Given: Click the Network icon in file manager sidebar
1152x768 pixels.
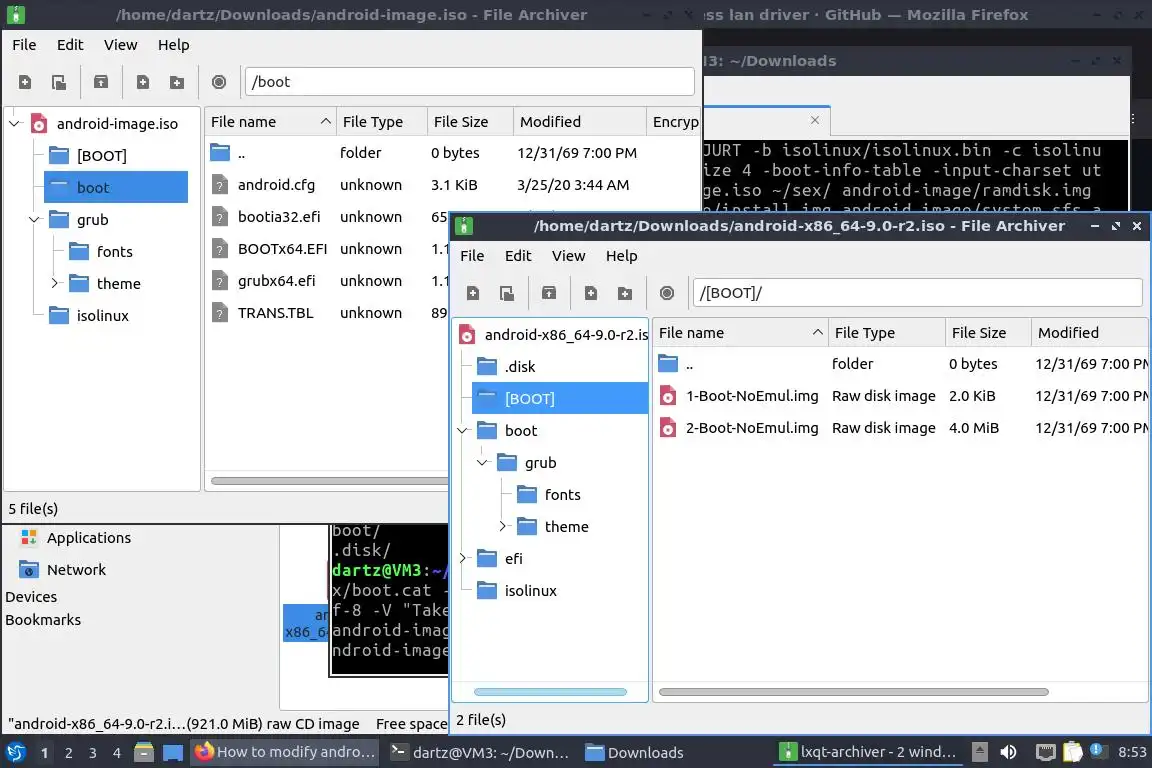Looking at the screenshot, I should click(29, 570).
